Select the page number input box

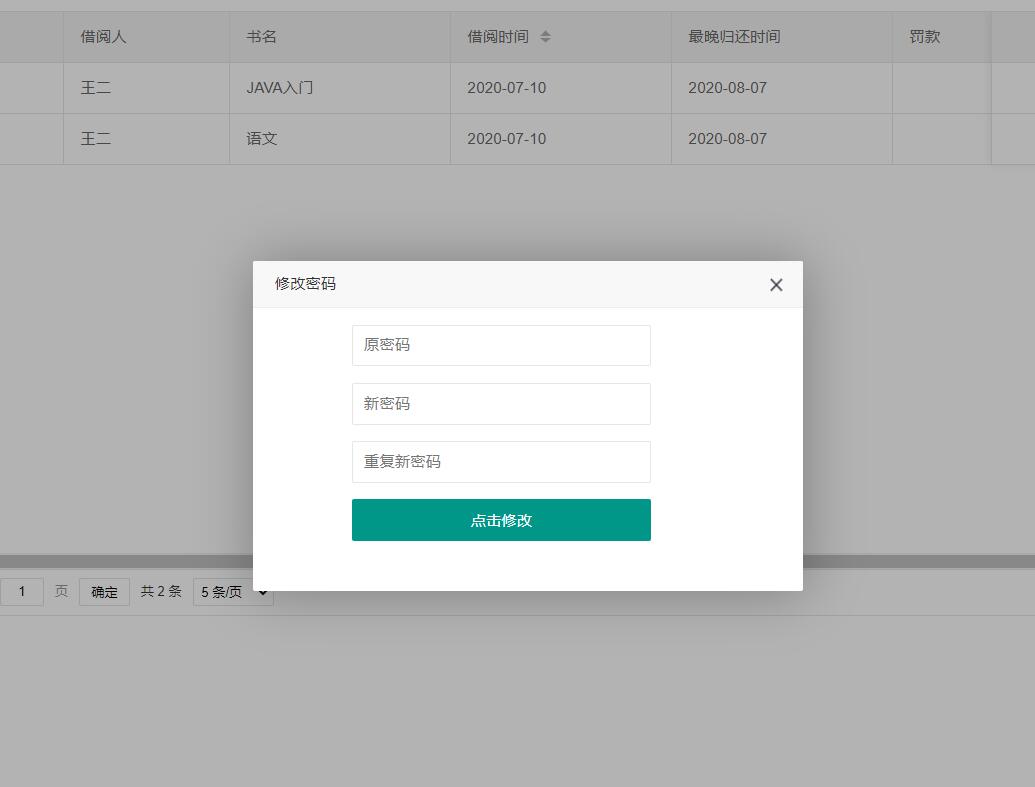(22, 591)
